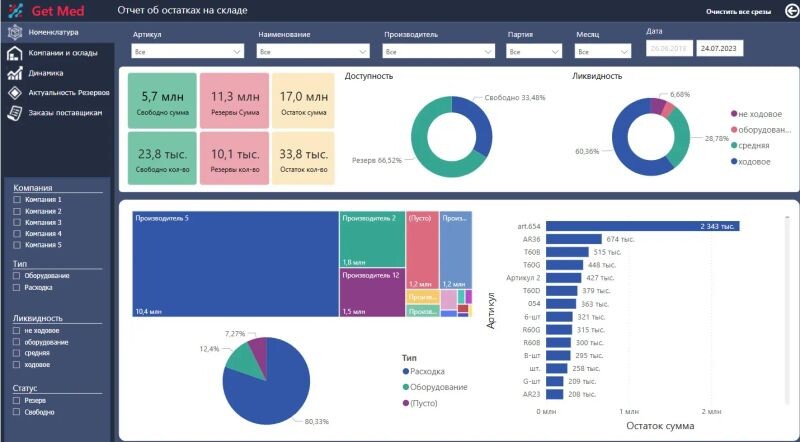Viewport: 800px width, 442px height.
Task: Click the Динамика chart icon
Action: pos(15,72)
